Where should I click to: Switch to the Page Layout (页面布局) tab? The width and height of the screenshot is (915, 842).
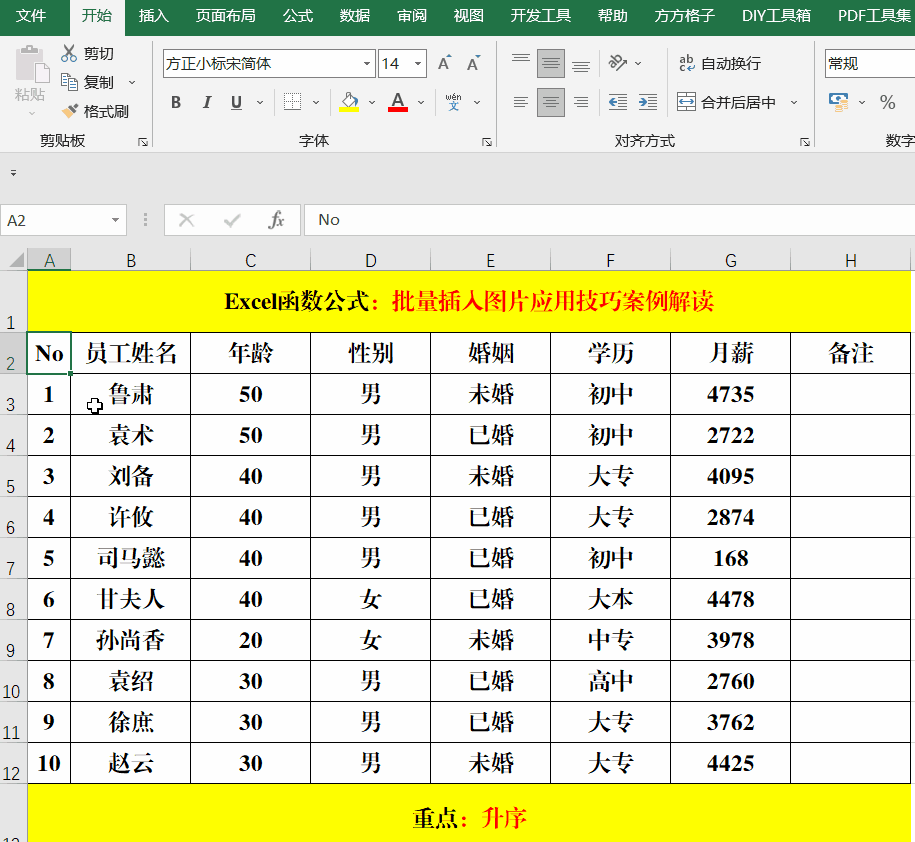click(x=226, y=16)
